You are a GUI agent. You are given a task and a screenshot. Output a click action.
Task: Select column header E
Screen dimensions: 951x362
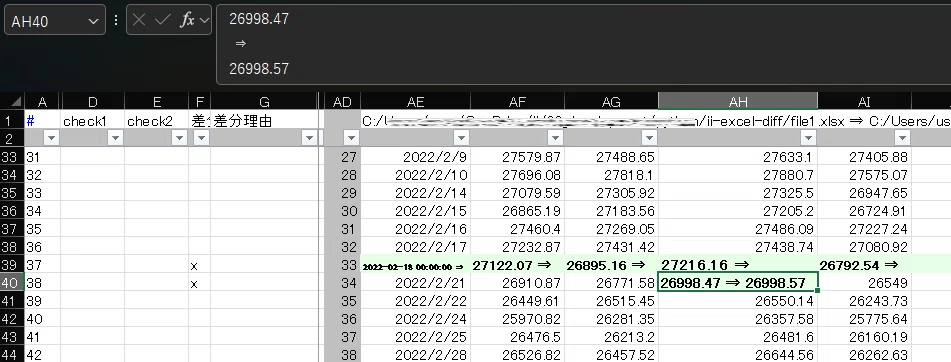click(x=156, y=101)
